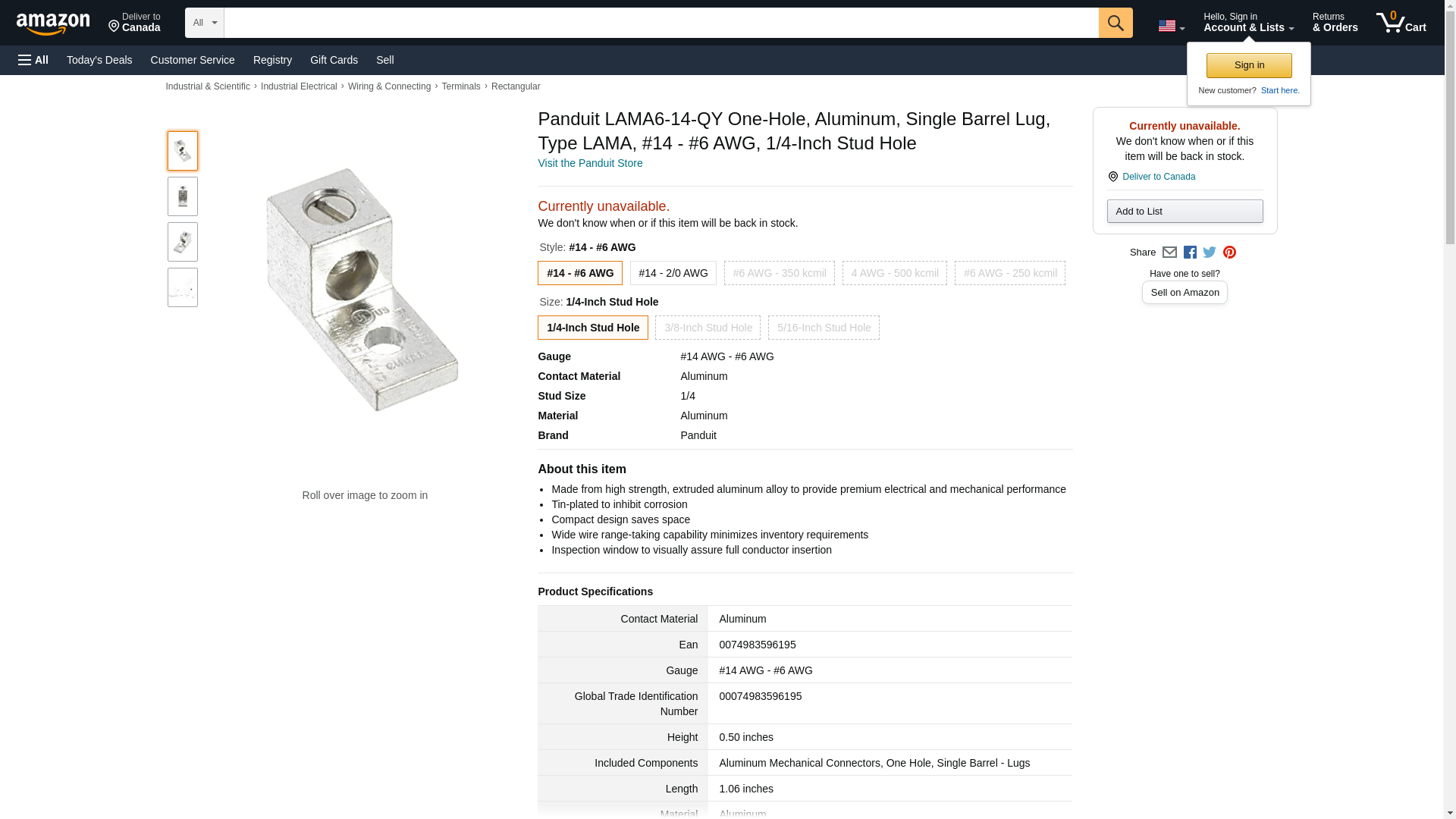This screenshot has height=819, width=1456.
Task: Open the language flag dropdown
Action: point(1171,26)
